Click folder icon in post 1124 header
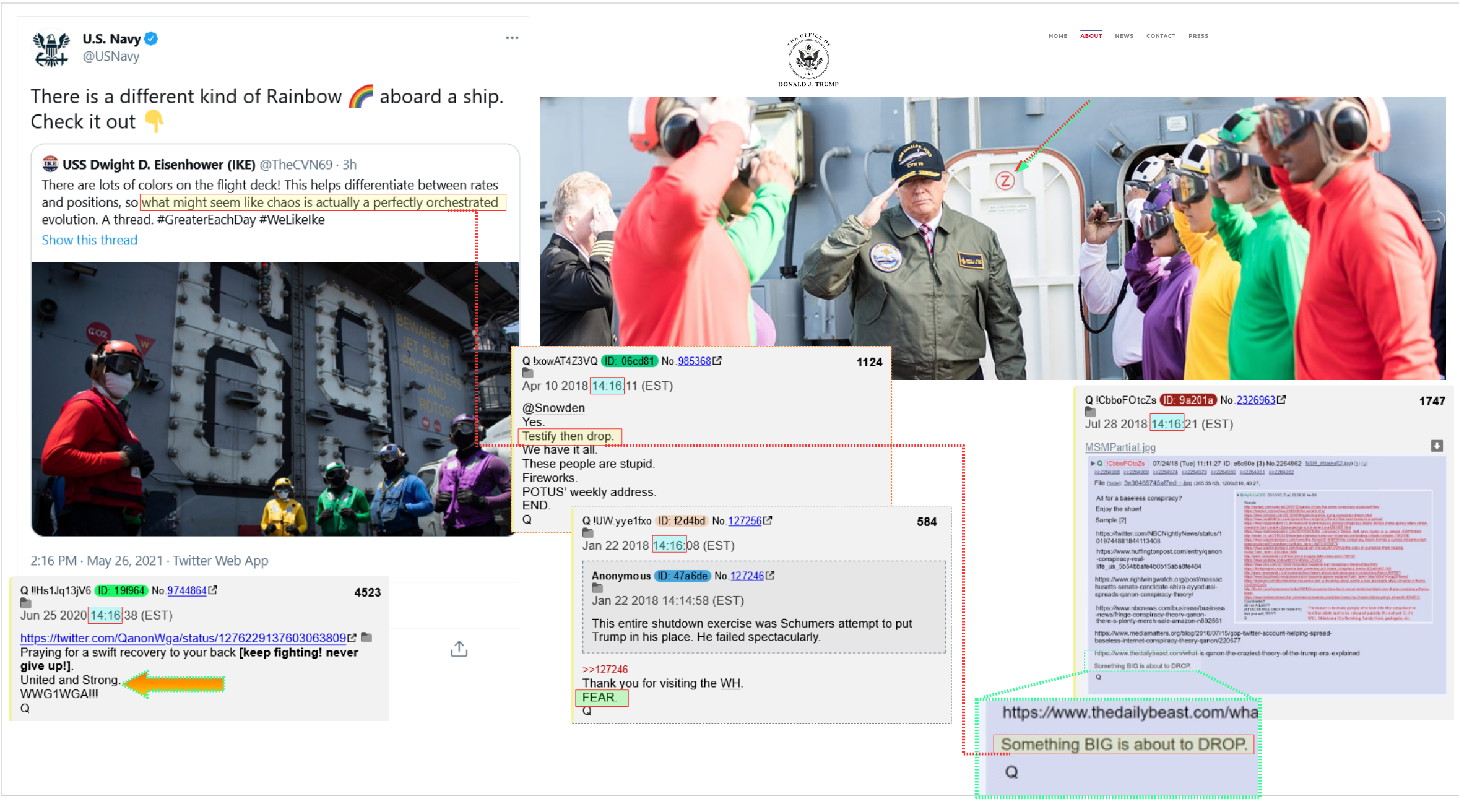 pos(528,373)
